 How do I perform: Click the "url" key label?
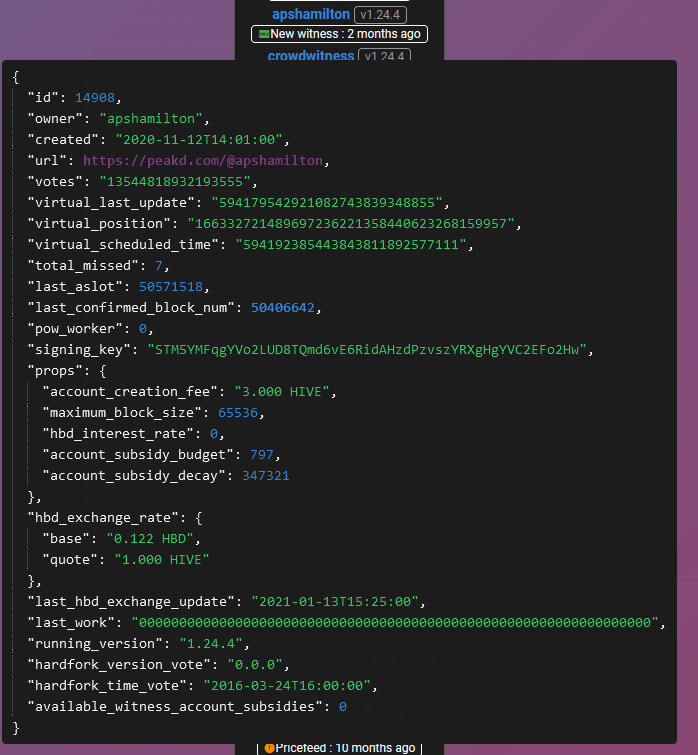point(47,160)
